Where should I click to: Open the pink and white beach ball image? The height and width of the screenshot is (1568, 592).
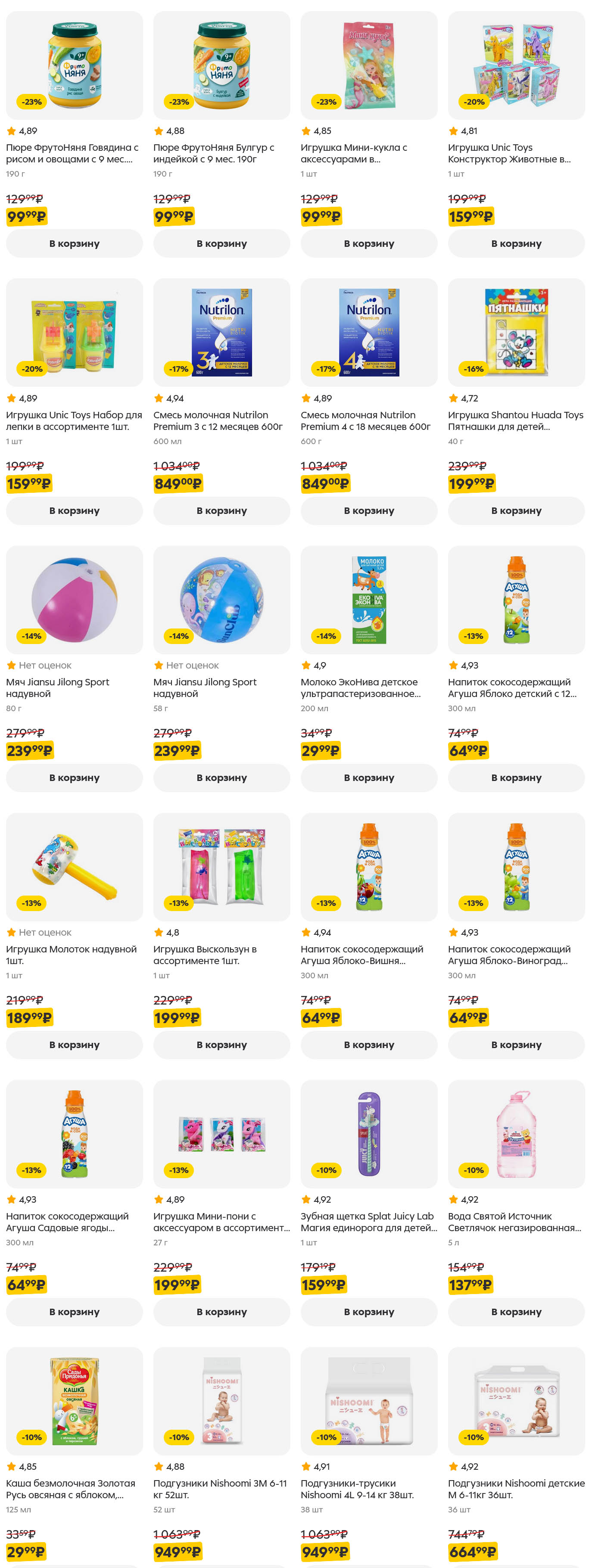[x=74, y=600]
